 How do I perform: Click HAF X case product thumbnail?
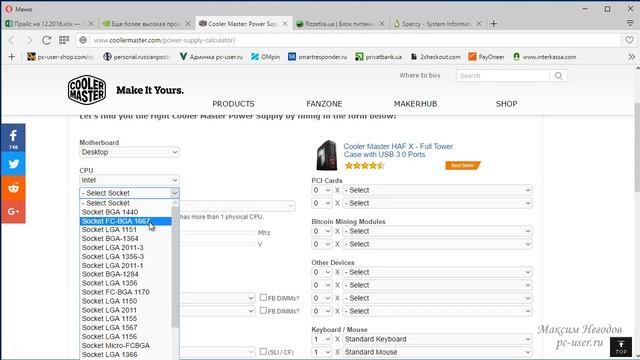click(327, 155)
